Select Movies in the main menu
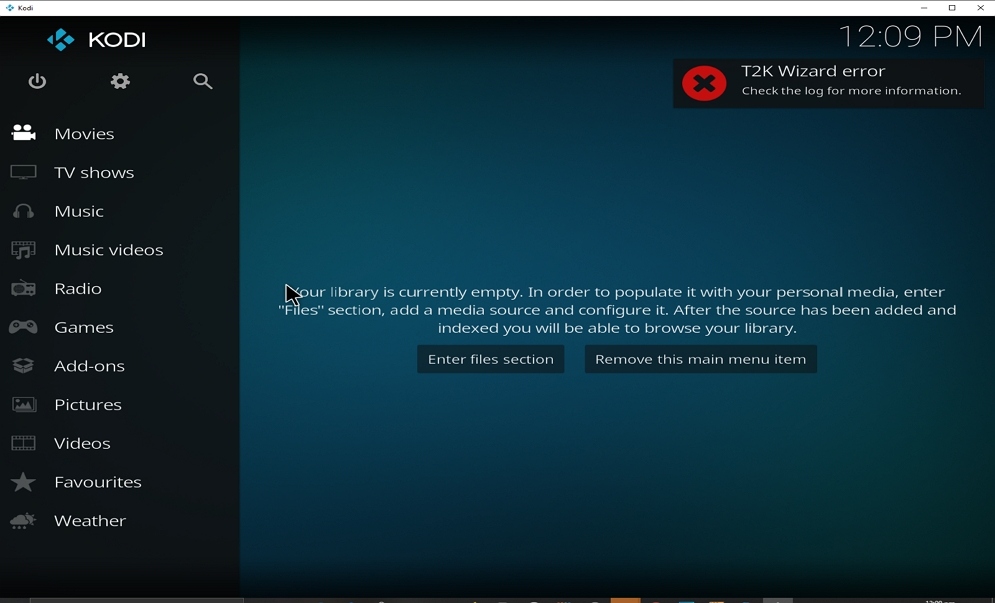Image resolution: width=995 pixels, height=603 pixels. pos(84,134)
